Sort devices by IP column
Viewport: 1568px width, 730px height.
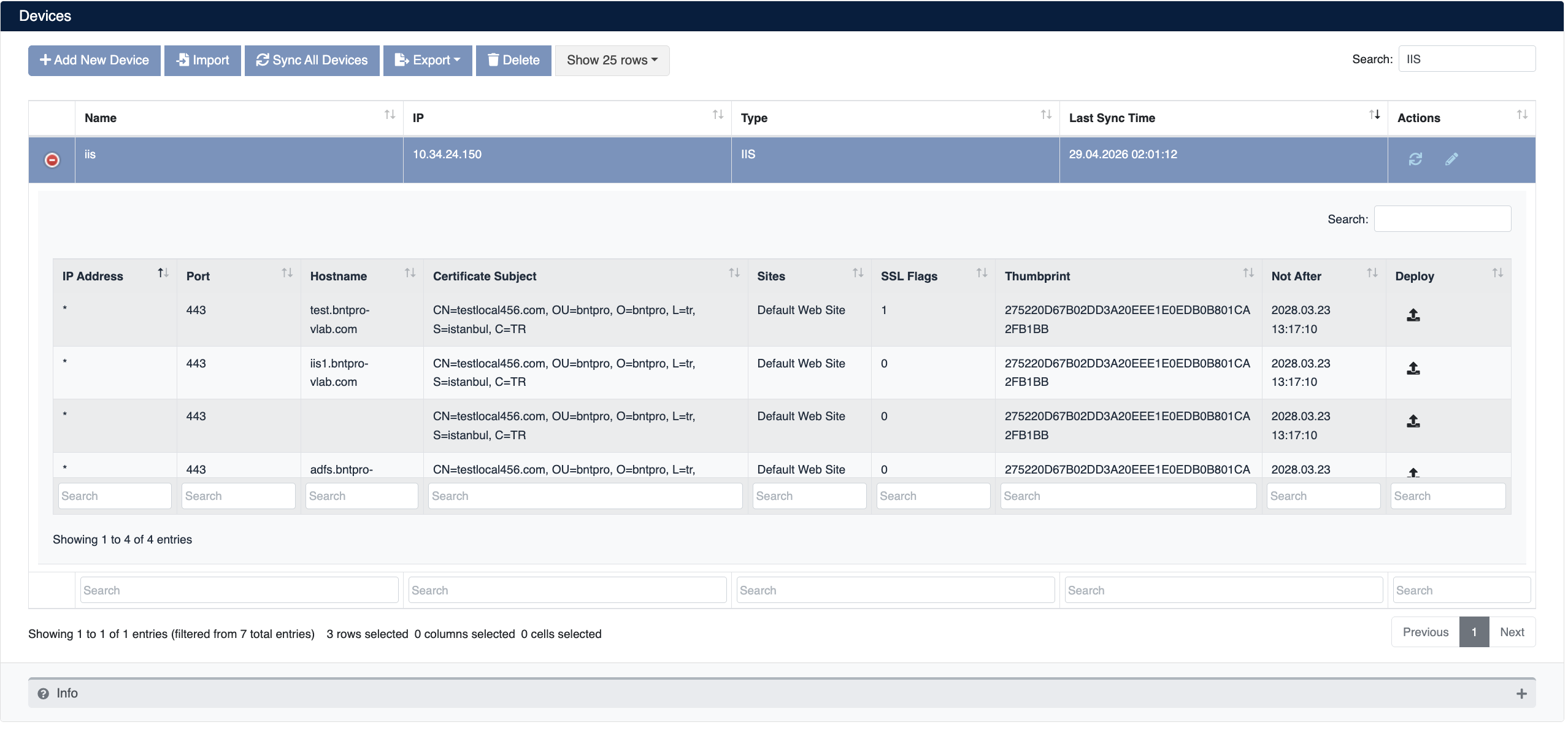click(567, 118)
